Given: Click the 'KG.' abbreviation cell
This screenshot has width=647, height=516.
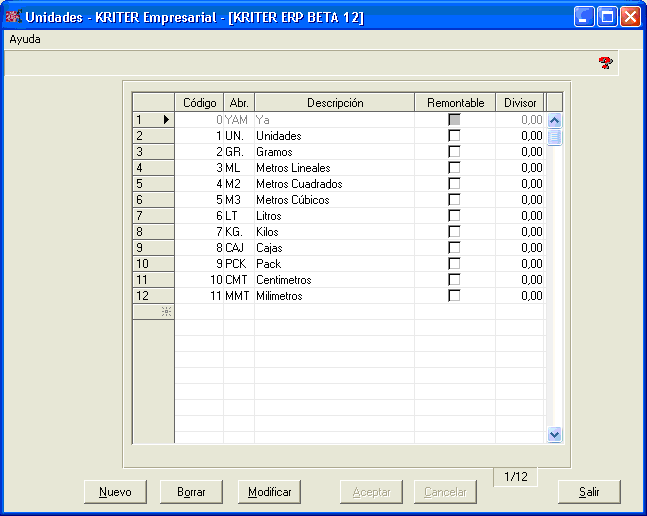Looking at the screenshot, I should tap(239, 232).
